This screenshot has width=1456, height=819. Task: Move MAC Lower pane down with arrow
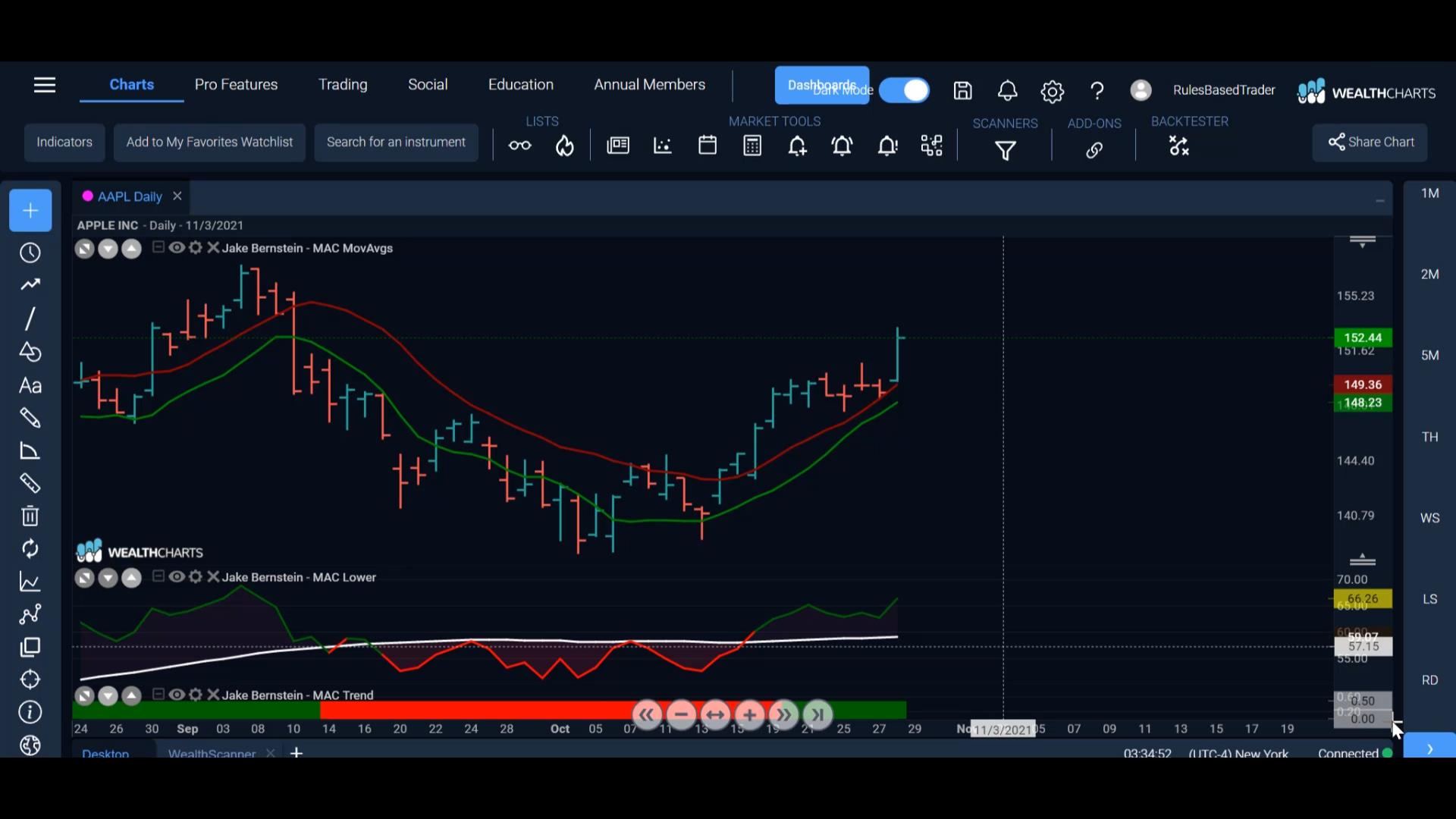108,579
